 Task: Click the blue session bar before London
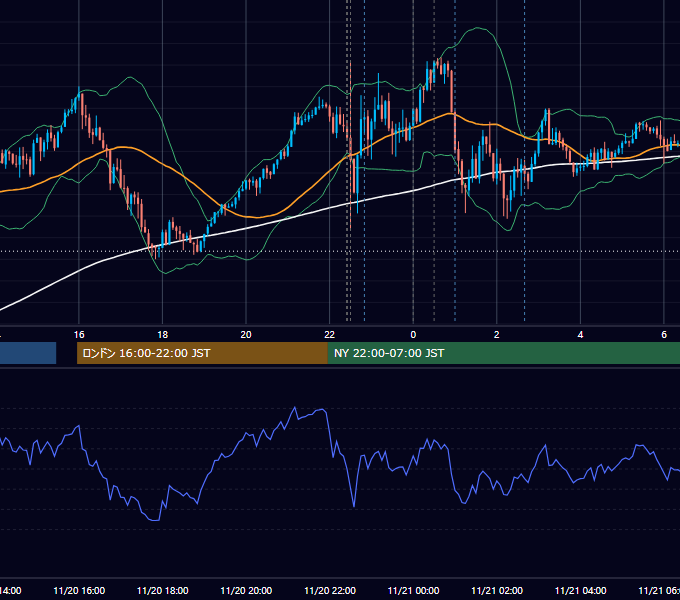pos(28,353)
